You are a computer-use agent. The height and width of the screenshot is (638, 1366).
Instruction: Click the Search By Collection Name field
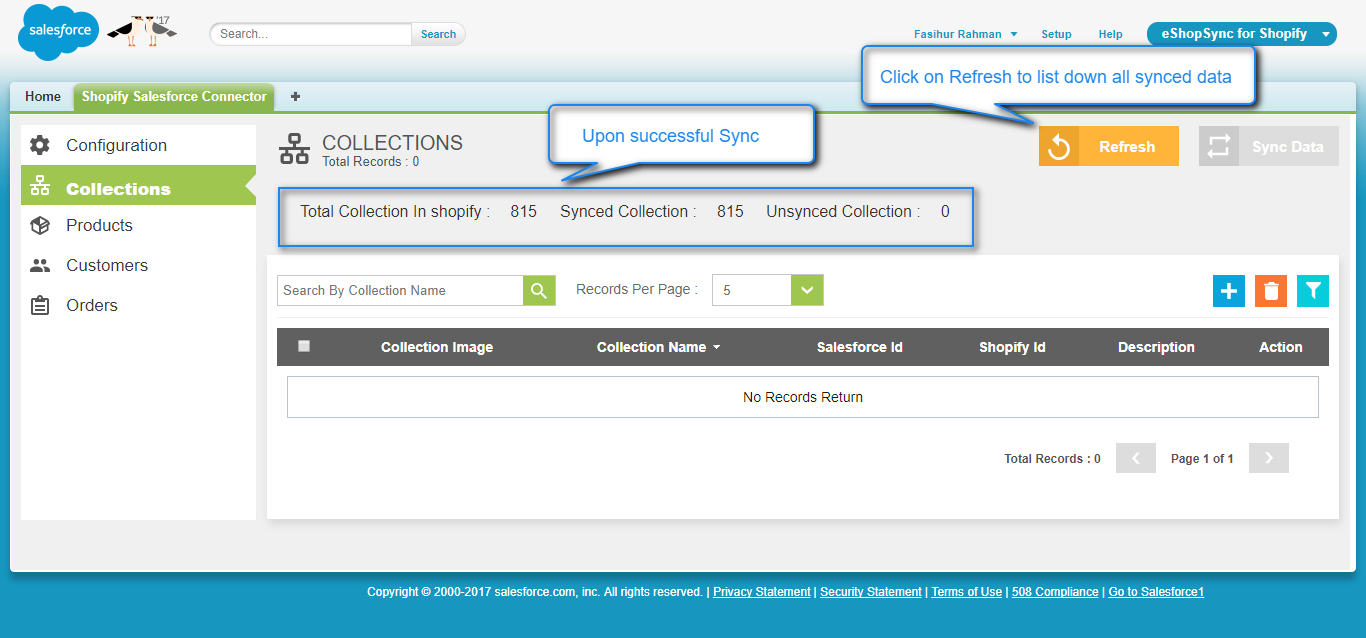pos(400,291)
